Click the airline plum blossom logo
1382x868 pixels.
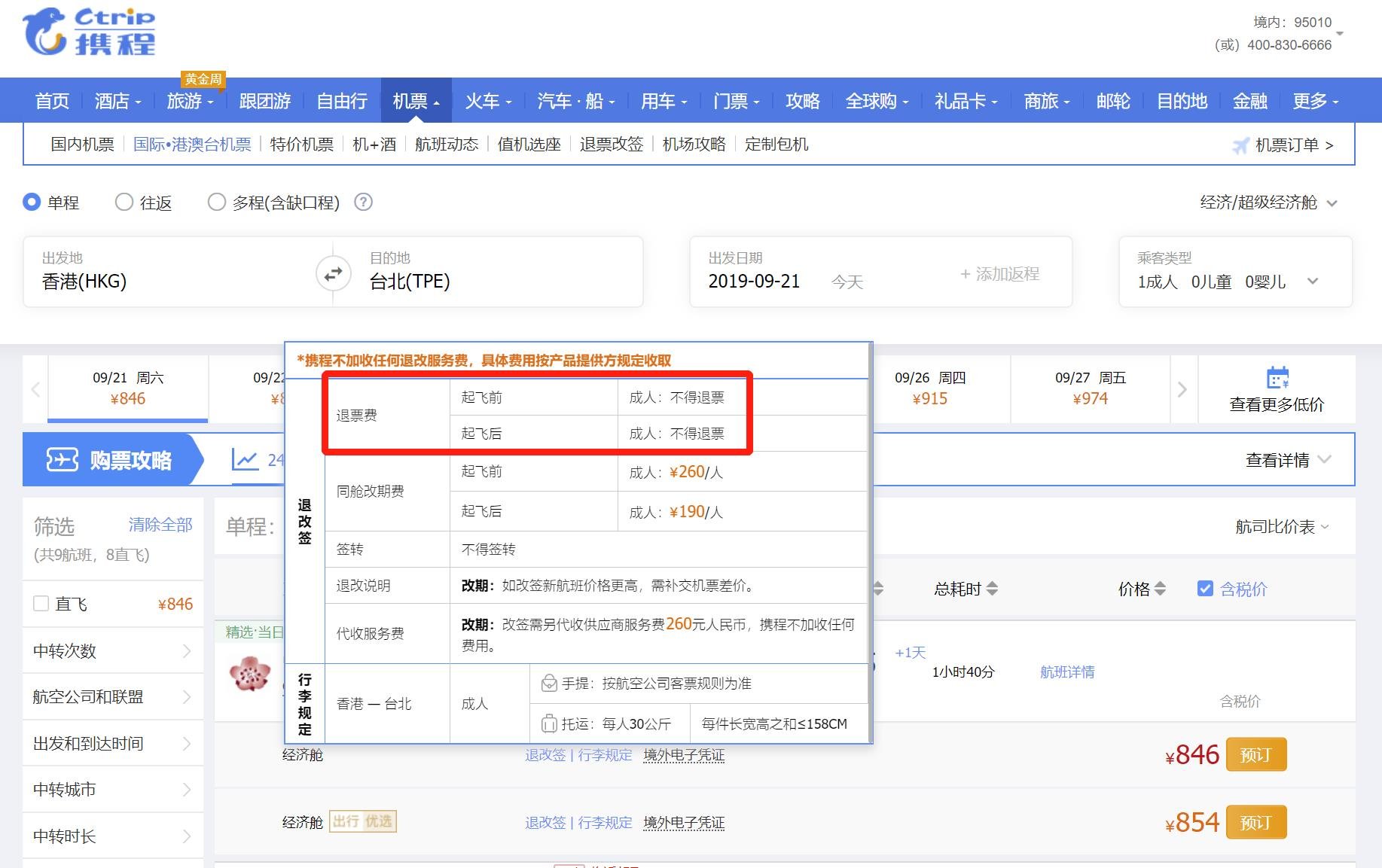(250, 673)
